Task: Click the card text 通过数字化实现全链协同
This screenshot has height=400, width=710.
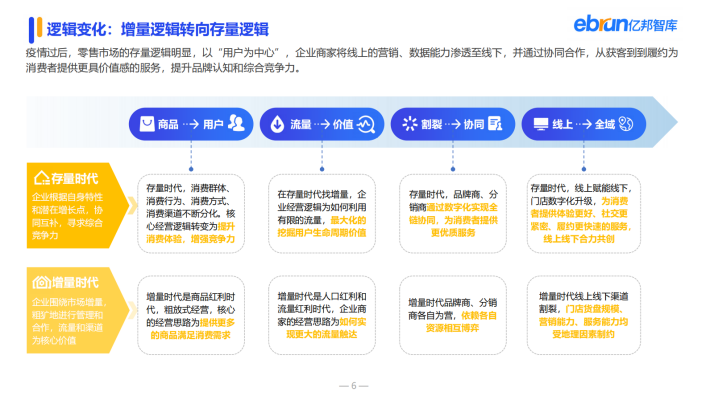Action: 453,213
